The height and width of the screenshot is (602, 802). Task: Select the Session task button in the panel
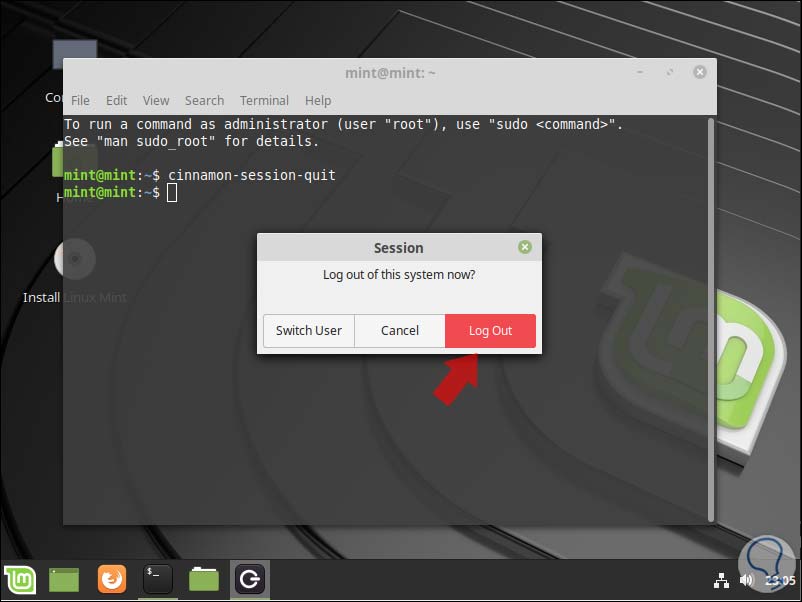coord(250,579)
